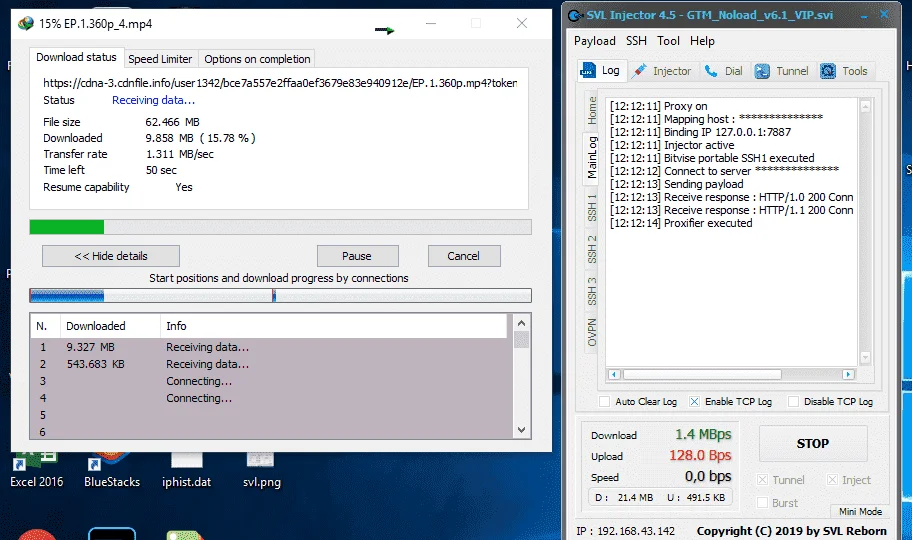Open Help menu in SVL Injector
The height and width of the screenshot is (540, 912).
(x=702, y=41)
